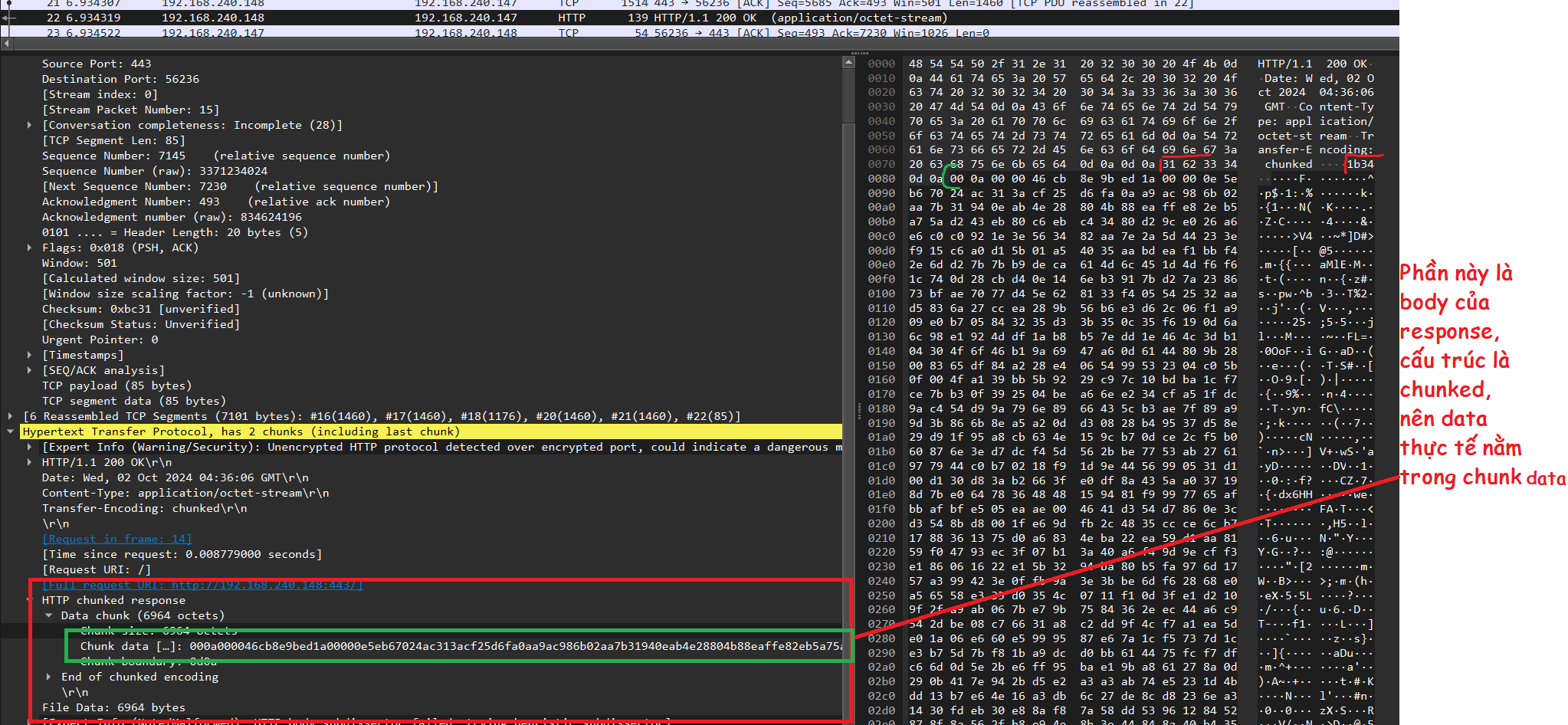Select the Window size scaling factor line

click(185, 294)
